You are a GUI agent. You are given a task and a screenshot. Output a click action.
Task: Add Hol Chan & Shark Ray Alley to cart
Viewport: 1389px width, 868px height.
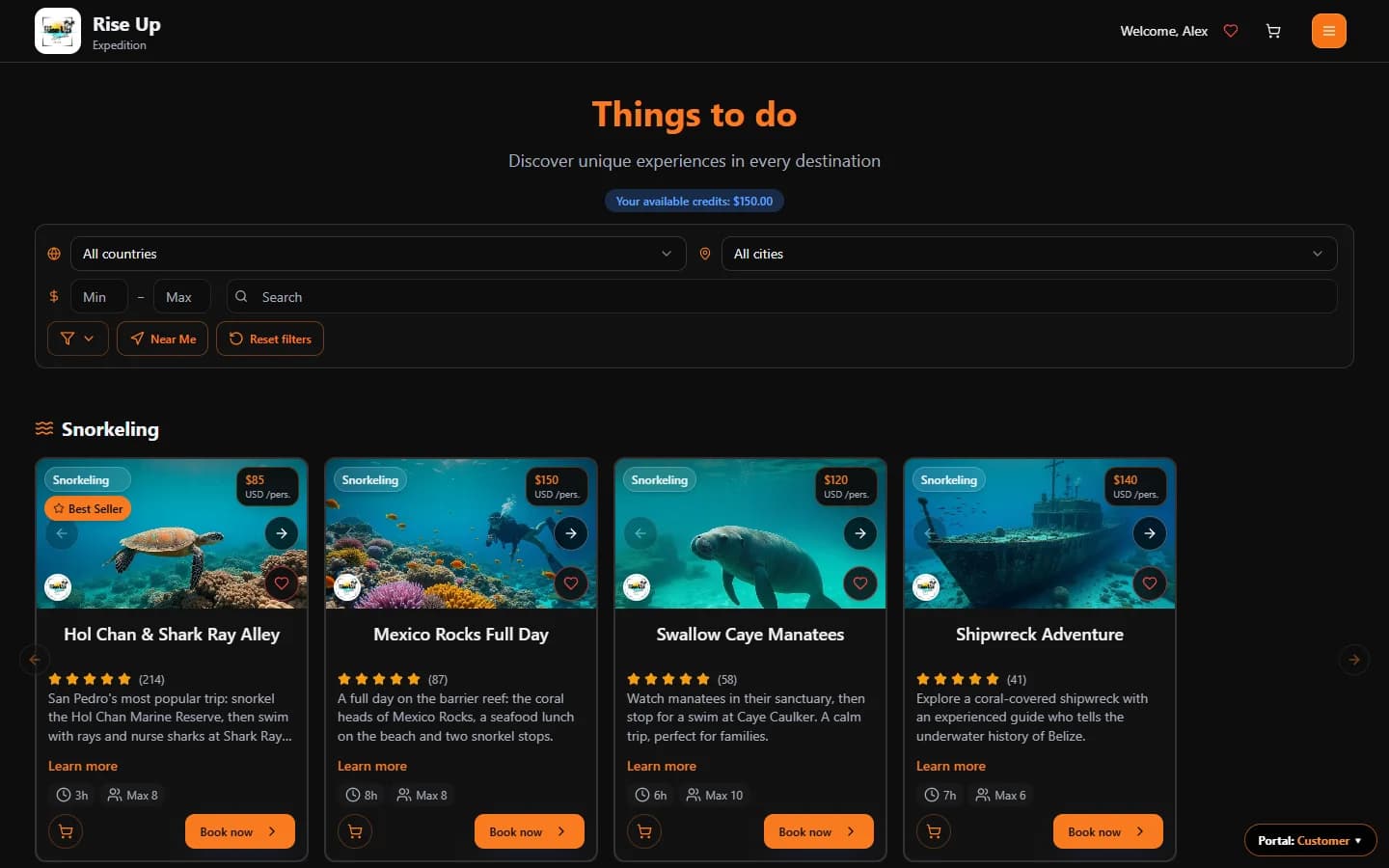point(66,831)
